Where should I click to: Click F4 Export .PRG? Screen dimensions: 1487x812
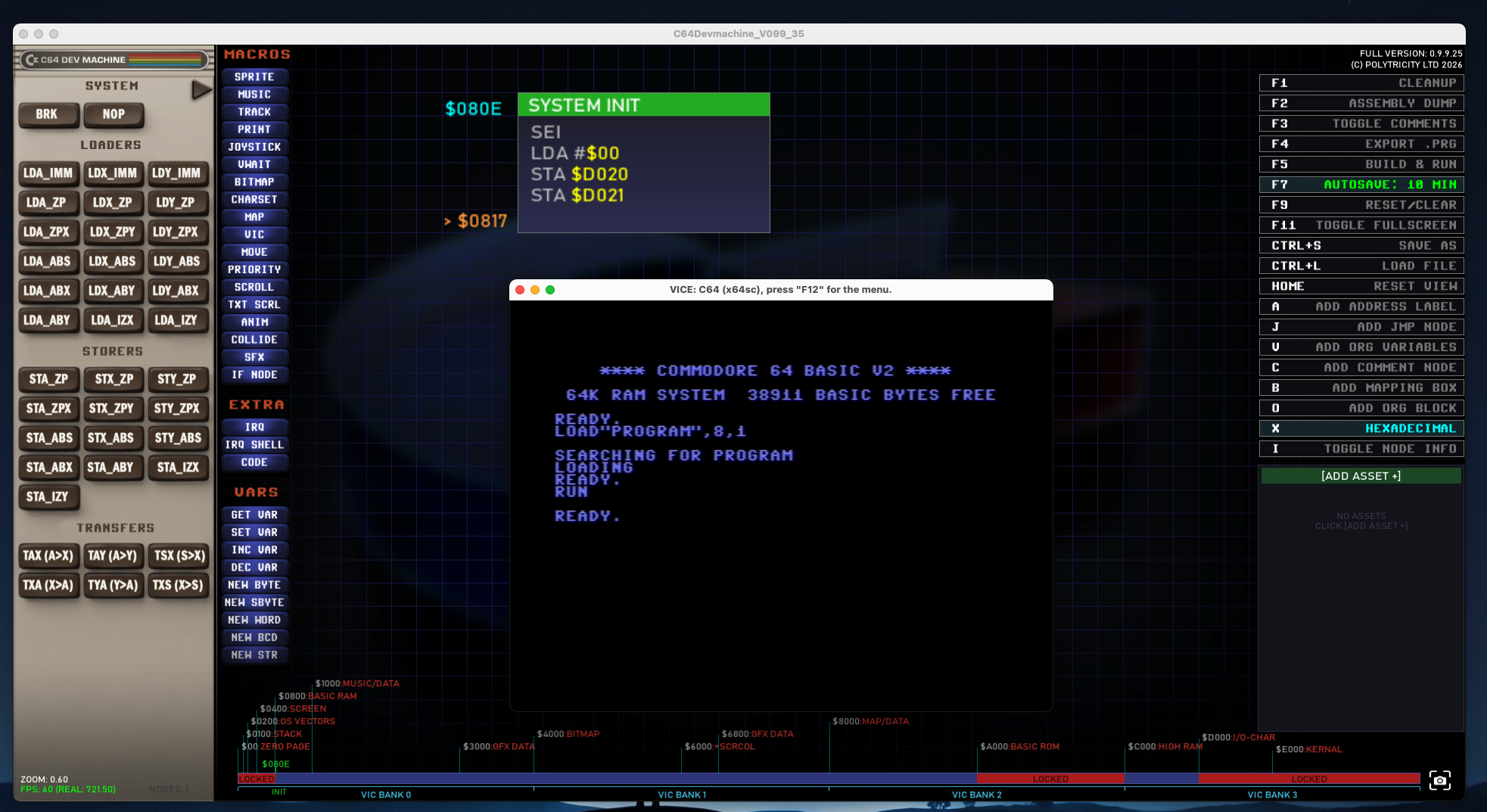[1361, 144]
